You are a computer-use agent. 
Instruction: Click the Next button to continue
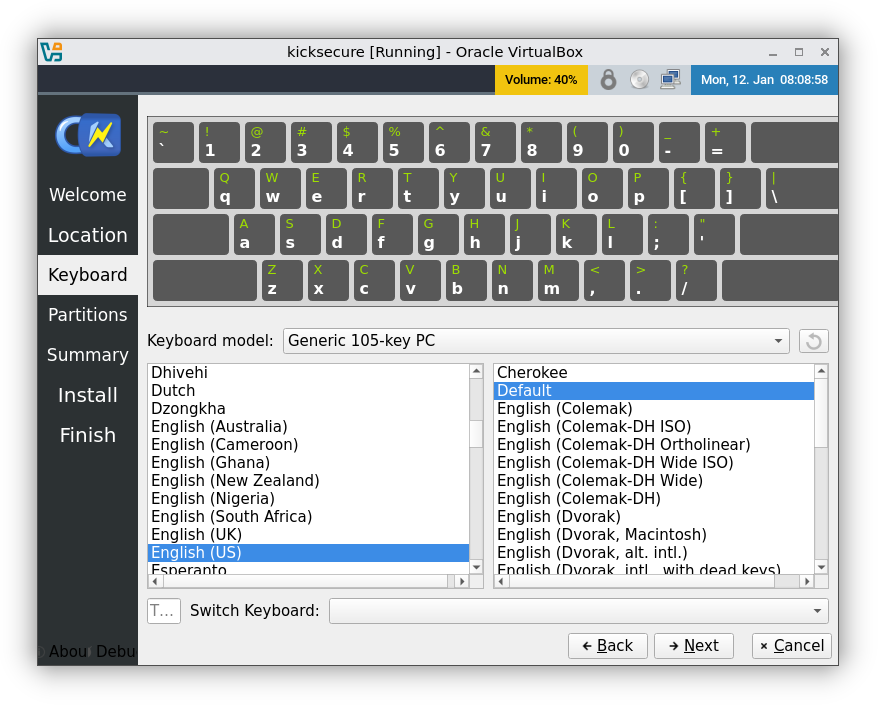694,645
